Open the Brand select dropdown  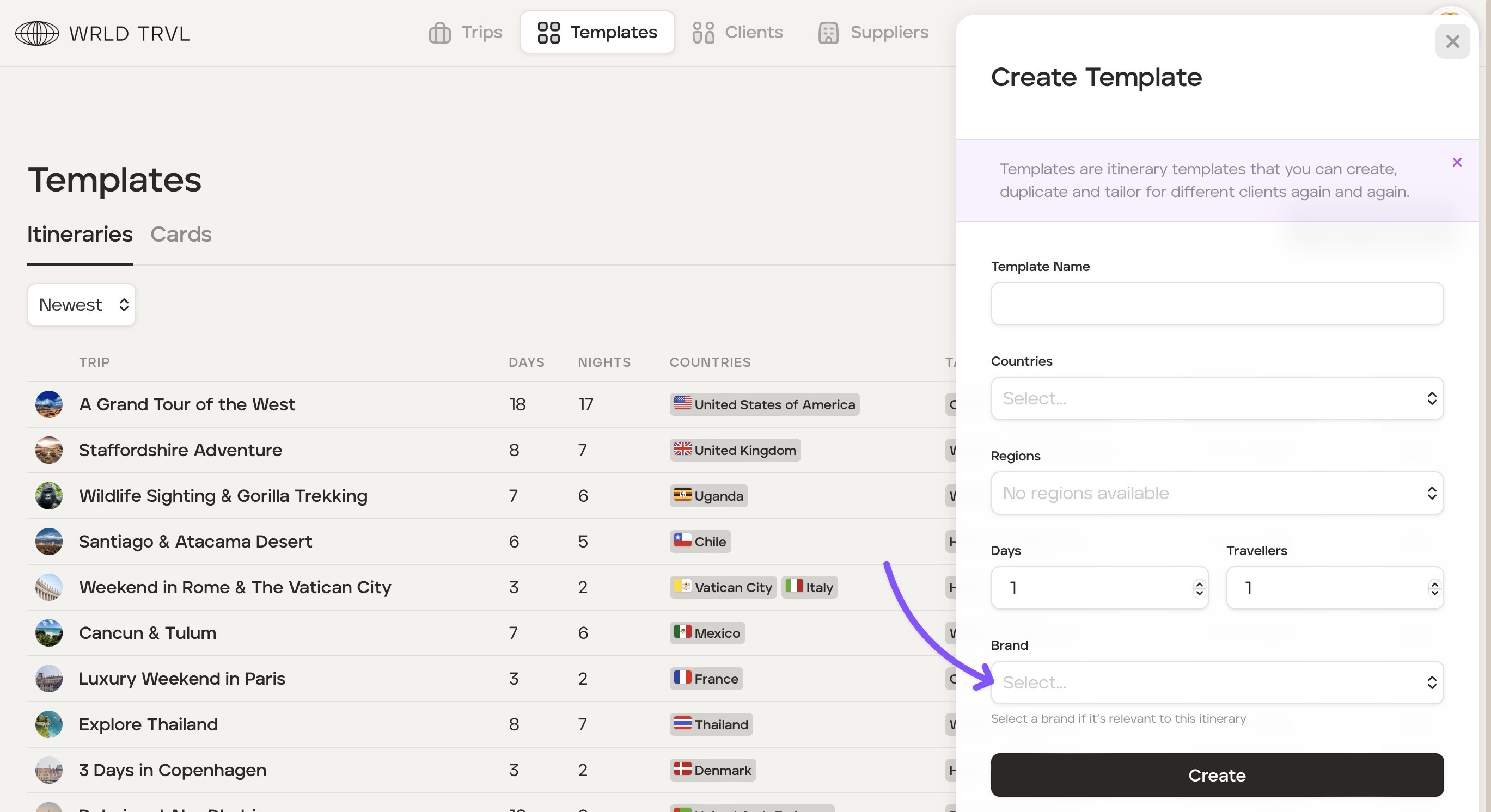pos(1216,682)
